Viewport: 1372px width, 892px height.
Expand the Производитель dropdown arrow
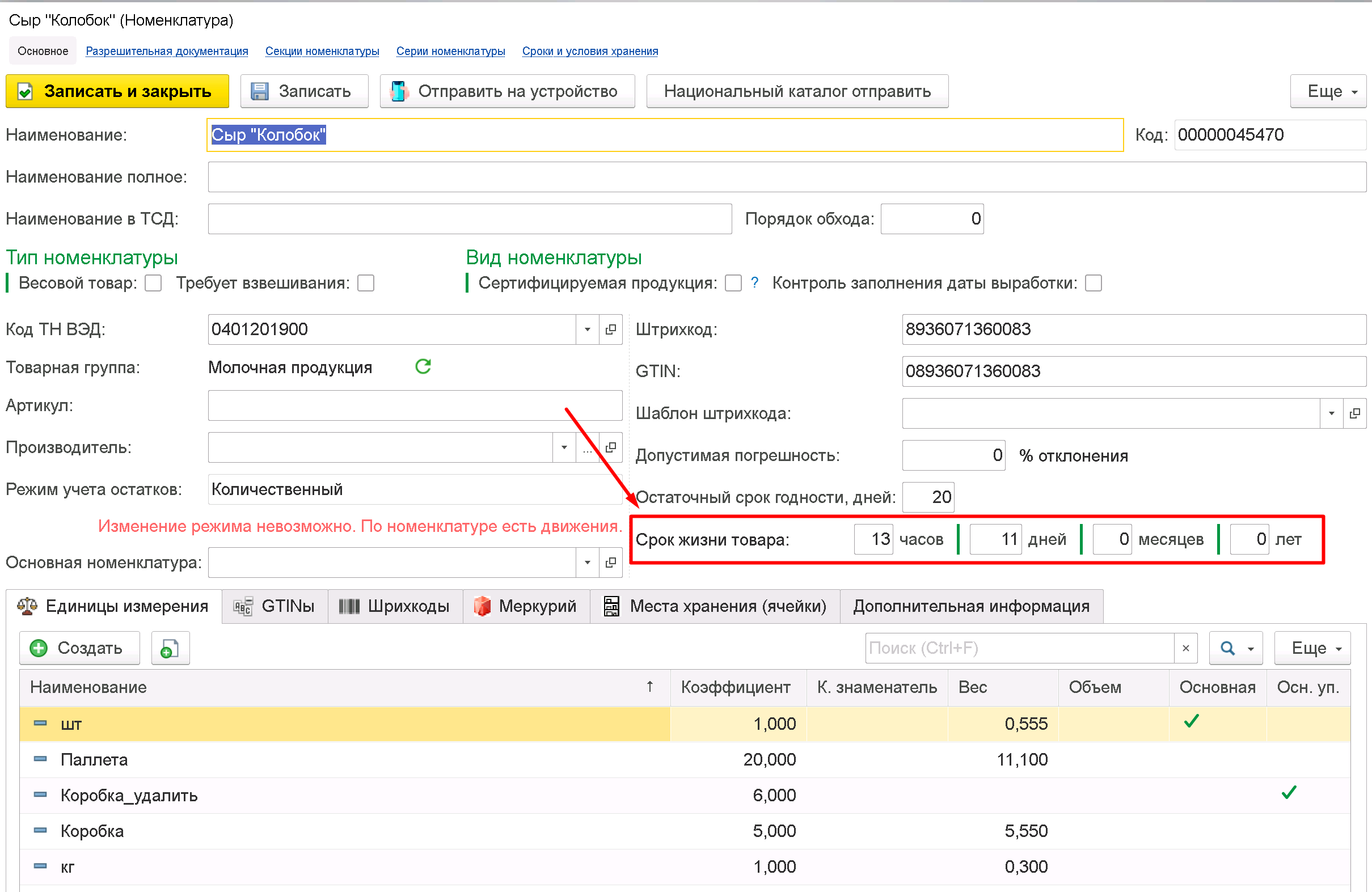point(564,447)
